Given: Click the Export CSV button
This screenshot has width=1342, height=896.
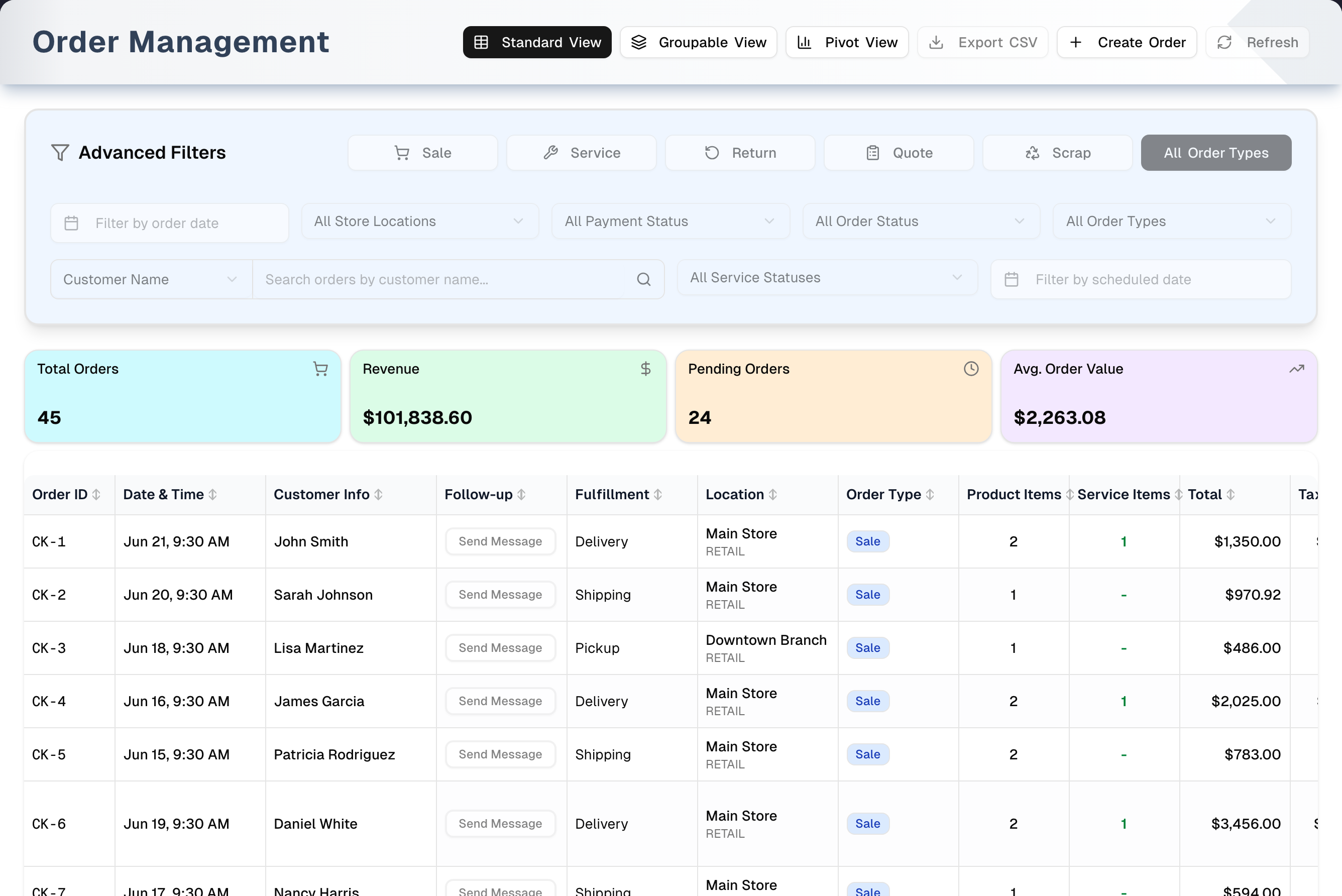Looking at the screenshot, I should point(983,42).
